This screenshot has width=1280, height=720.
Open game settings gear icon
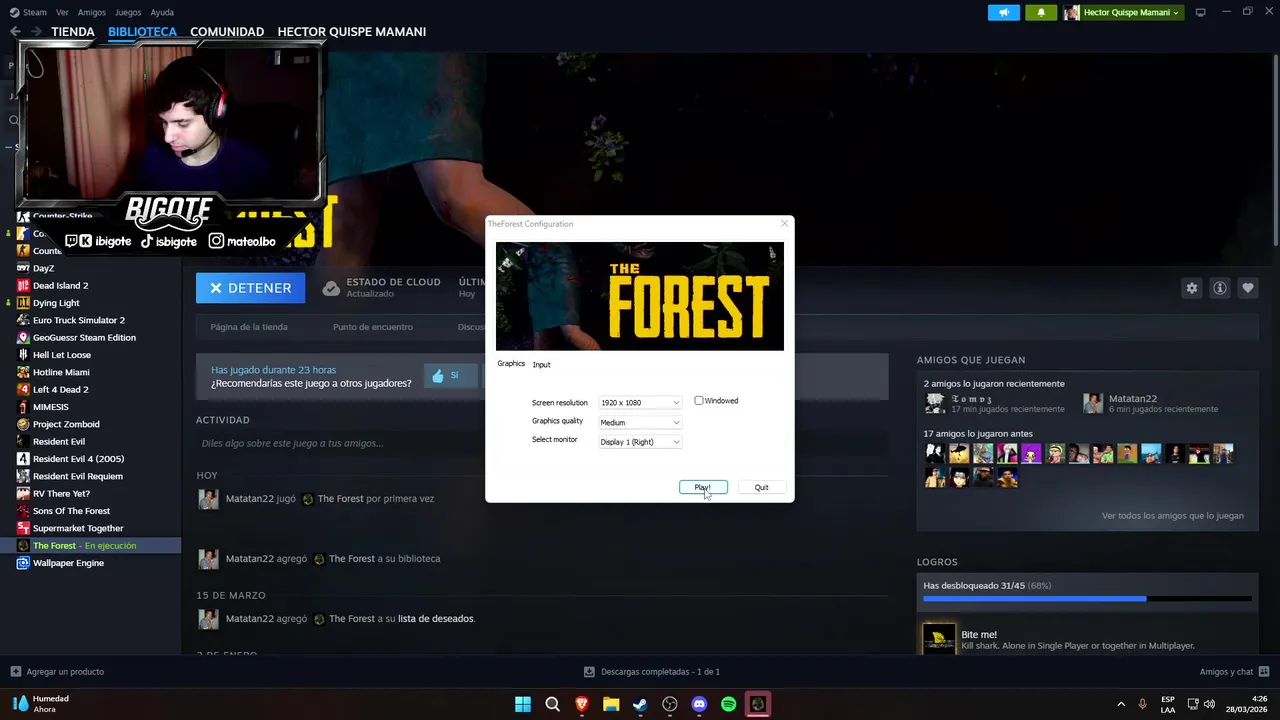pos(1191,288)
